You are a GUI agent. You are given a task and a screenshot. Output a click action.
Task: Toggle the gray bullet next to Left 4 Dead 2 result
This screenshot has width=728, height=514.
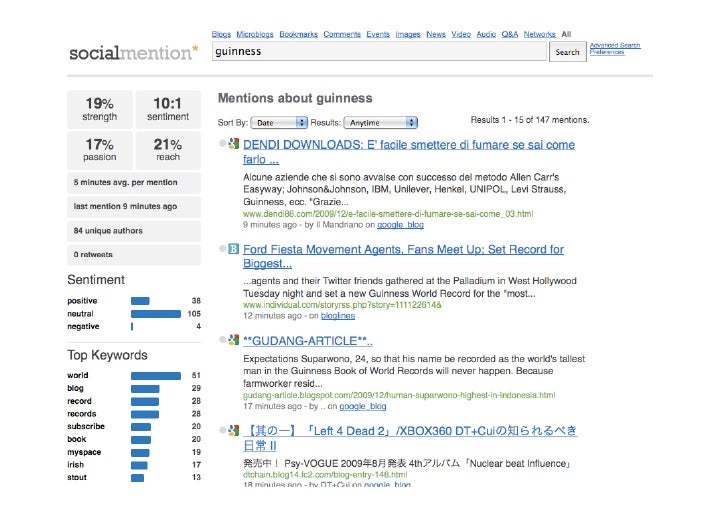coord(222,430)
